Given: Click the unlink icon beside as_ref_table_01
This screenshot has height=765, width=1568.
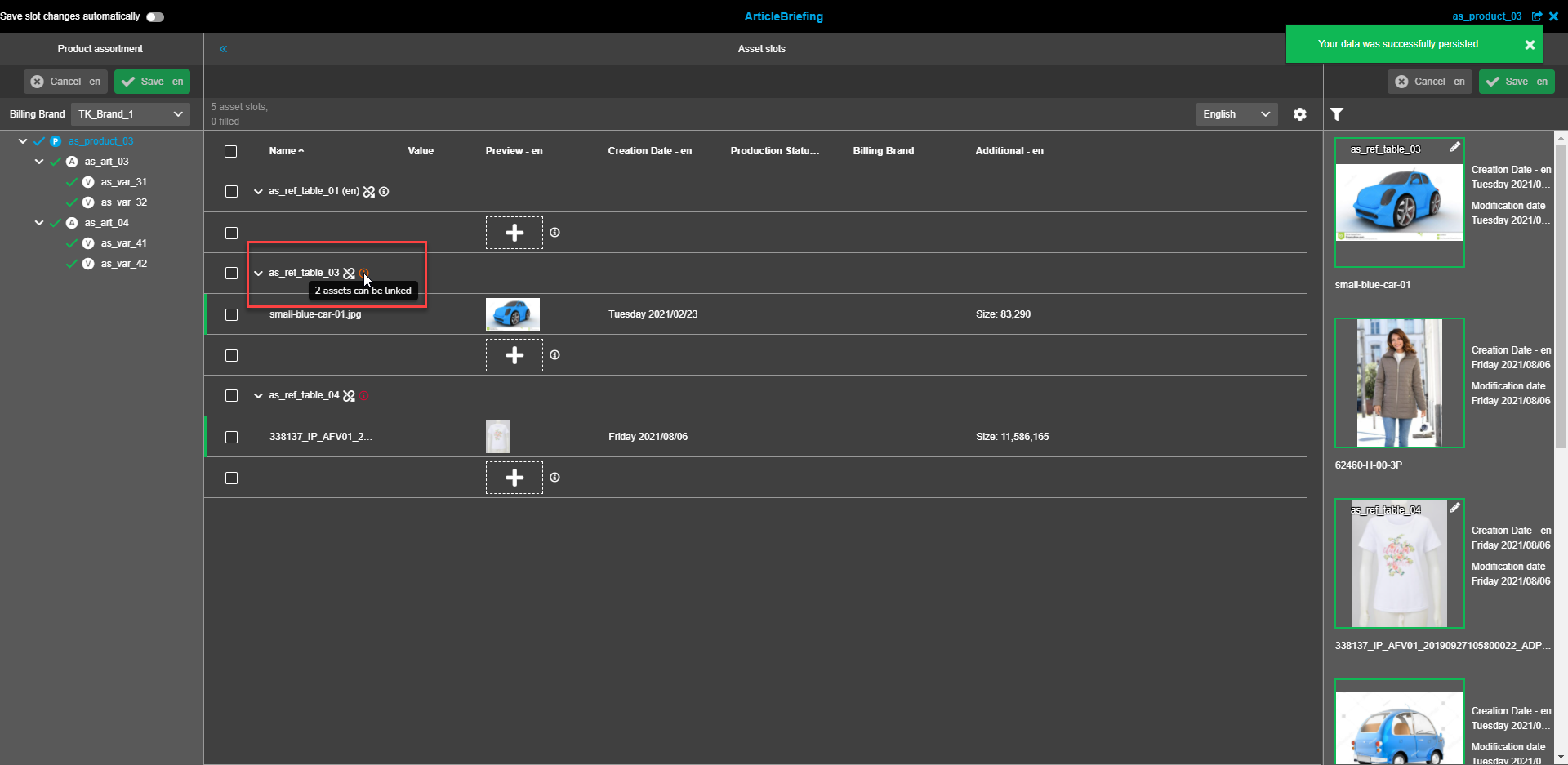Looking at the screenshot, I should click(x=369, y=191).
